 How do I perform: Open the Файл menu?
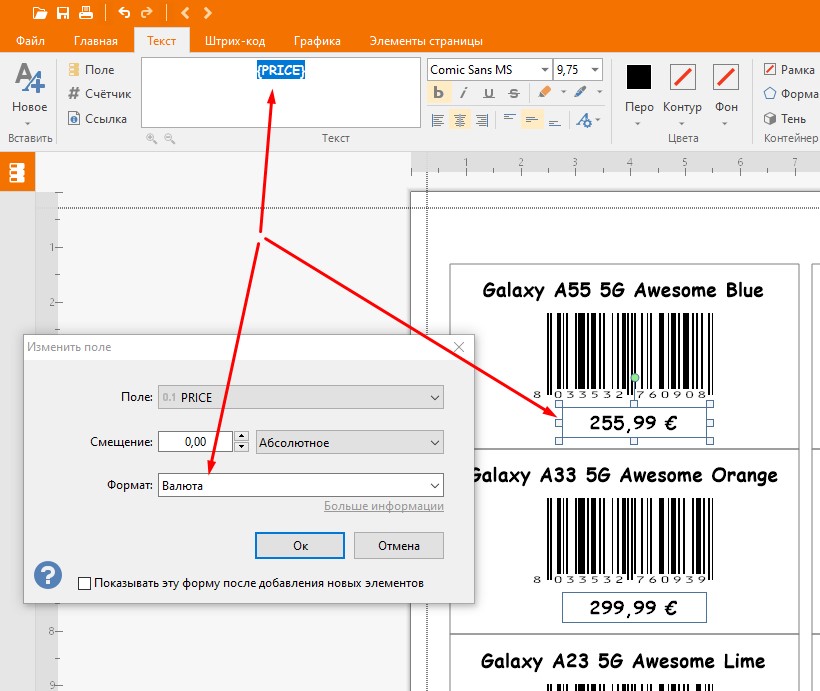tap(30, 41)
